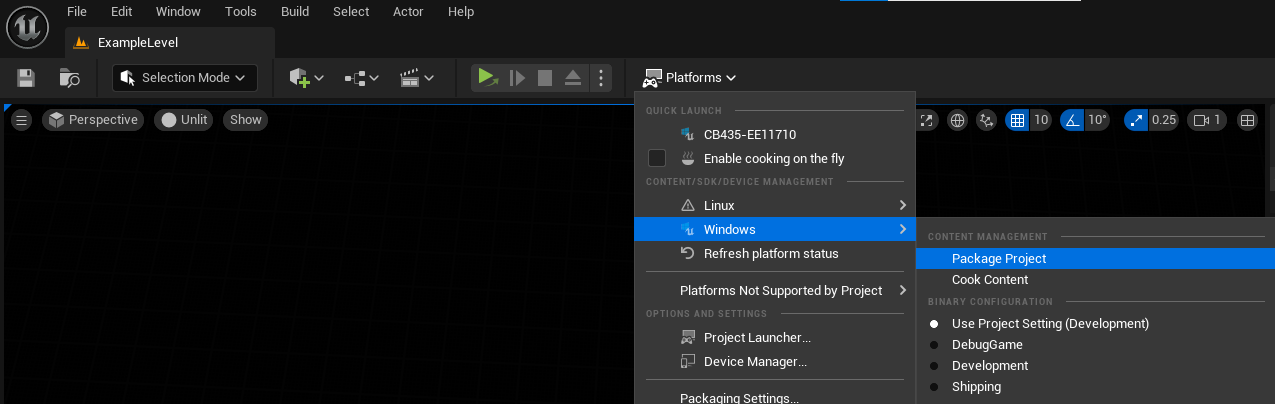Open viewport layout grid icon

[1247, 120]
